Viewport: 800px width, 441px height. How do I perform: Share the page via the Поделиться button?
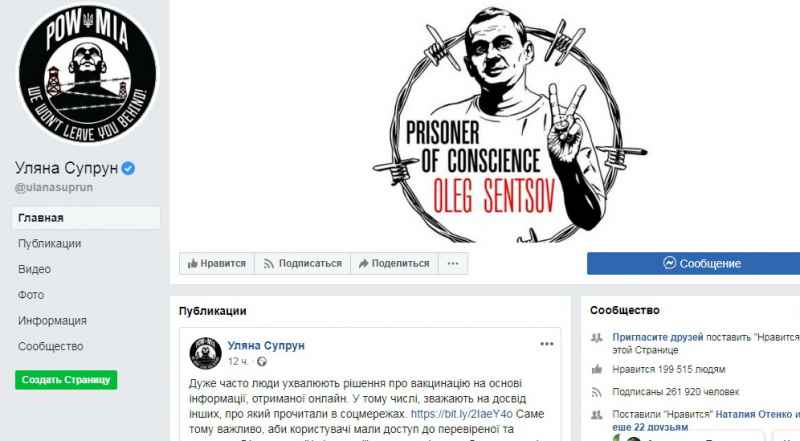click(x=394, y=263)
